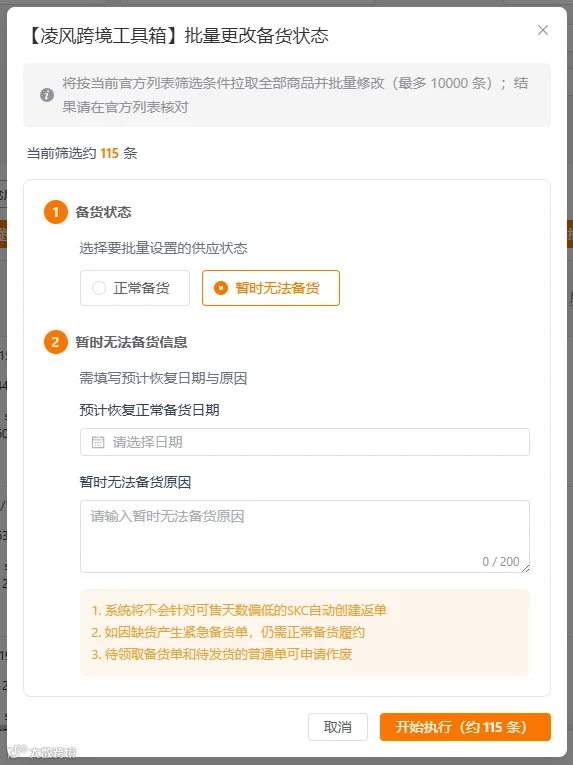Click the 暂时无法备货信息 section heading
573x765 pixels.
(131, 342)
